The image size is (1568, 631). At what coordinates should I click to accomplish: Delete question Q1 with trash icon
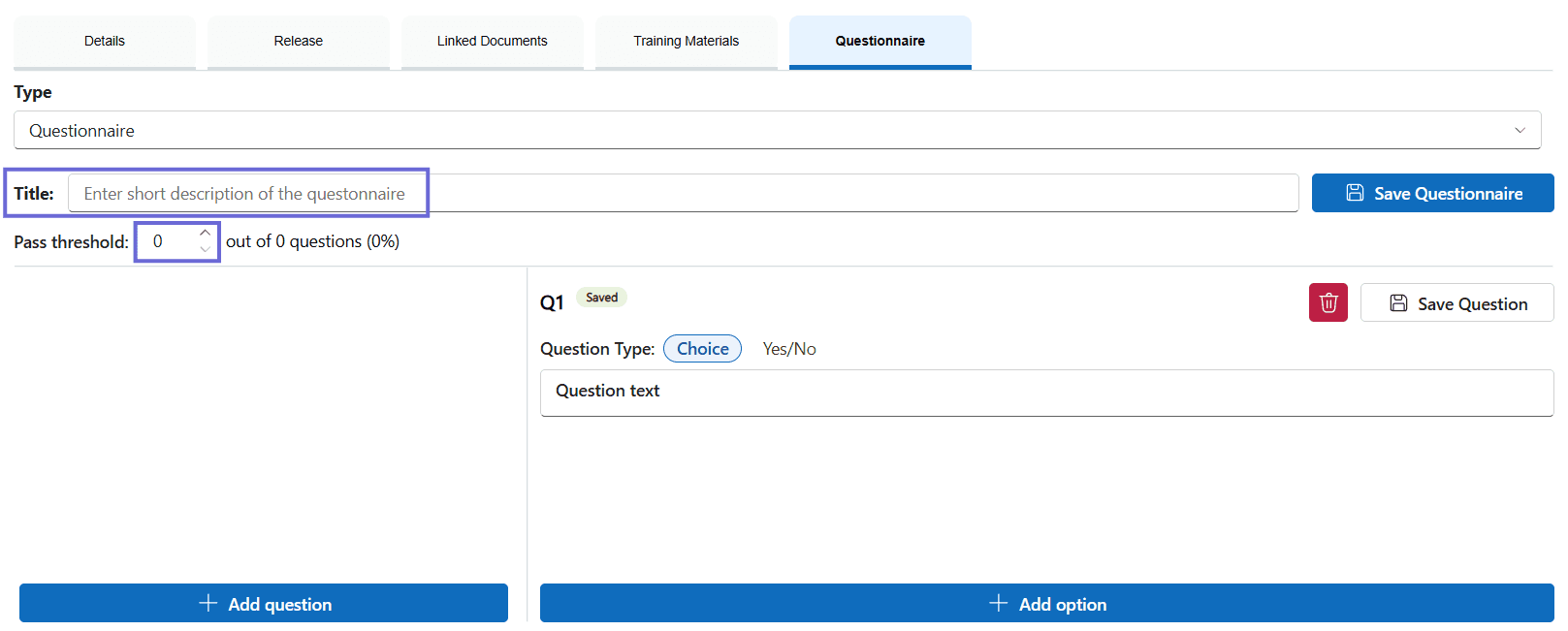1328,302
